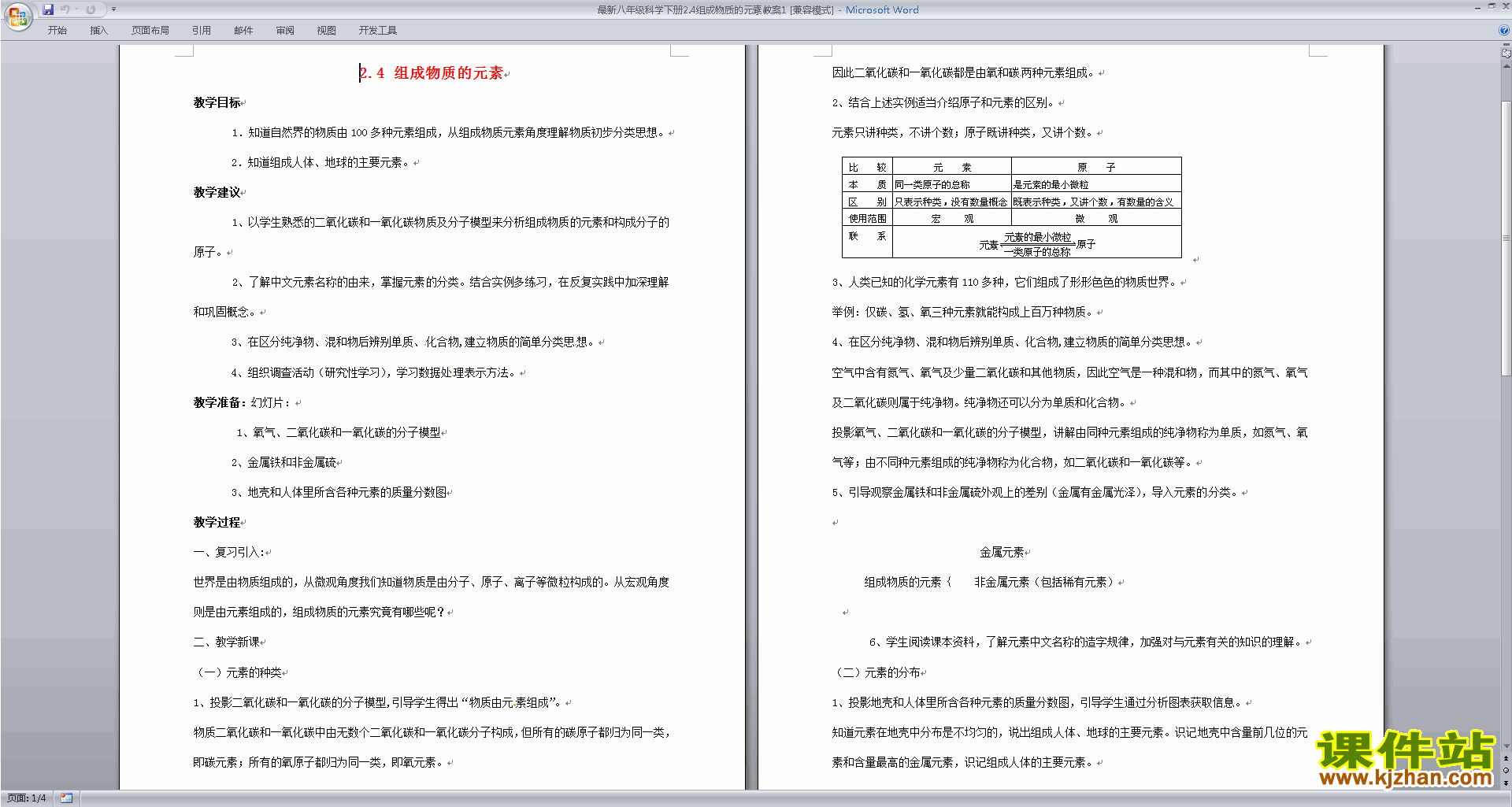The height and width of the screenshot is (807, 1512).
Task: Click the line 2、金属铁和非金属硫
Action: tap(283, 462)
